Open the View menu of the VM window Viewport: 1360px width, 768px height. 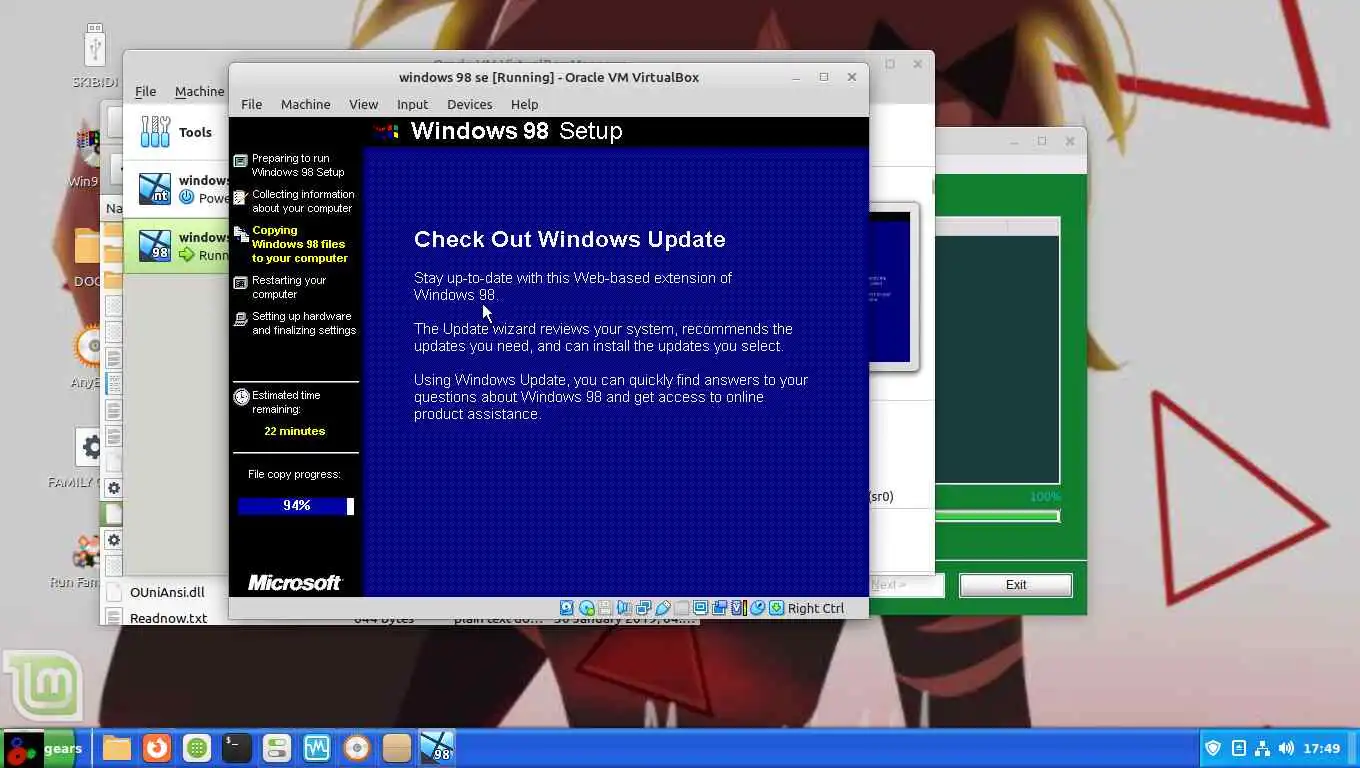363,104
